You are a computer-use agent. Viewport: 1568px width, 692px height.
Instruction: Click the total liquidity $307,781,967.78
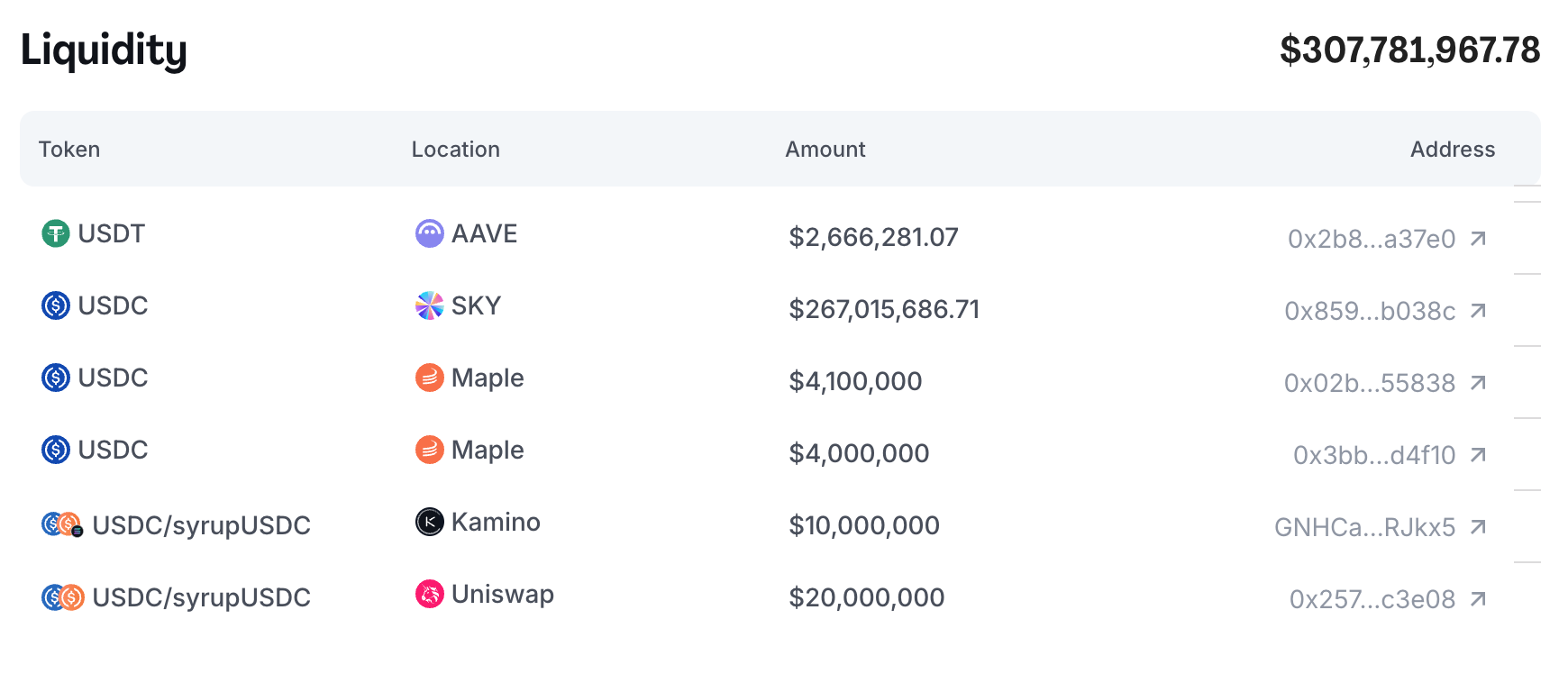point(1409,50)
